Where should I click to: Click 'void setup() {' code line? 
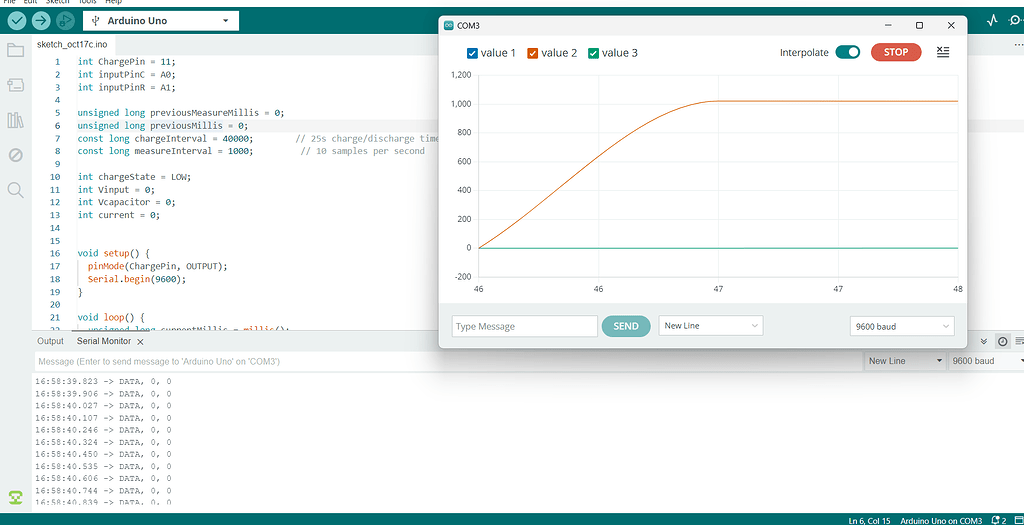tap(114, 253)
